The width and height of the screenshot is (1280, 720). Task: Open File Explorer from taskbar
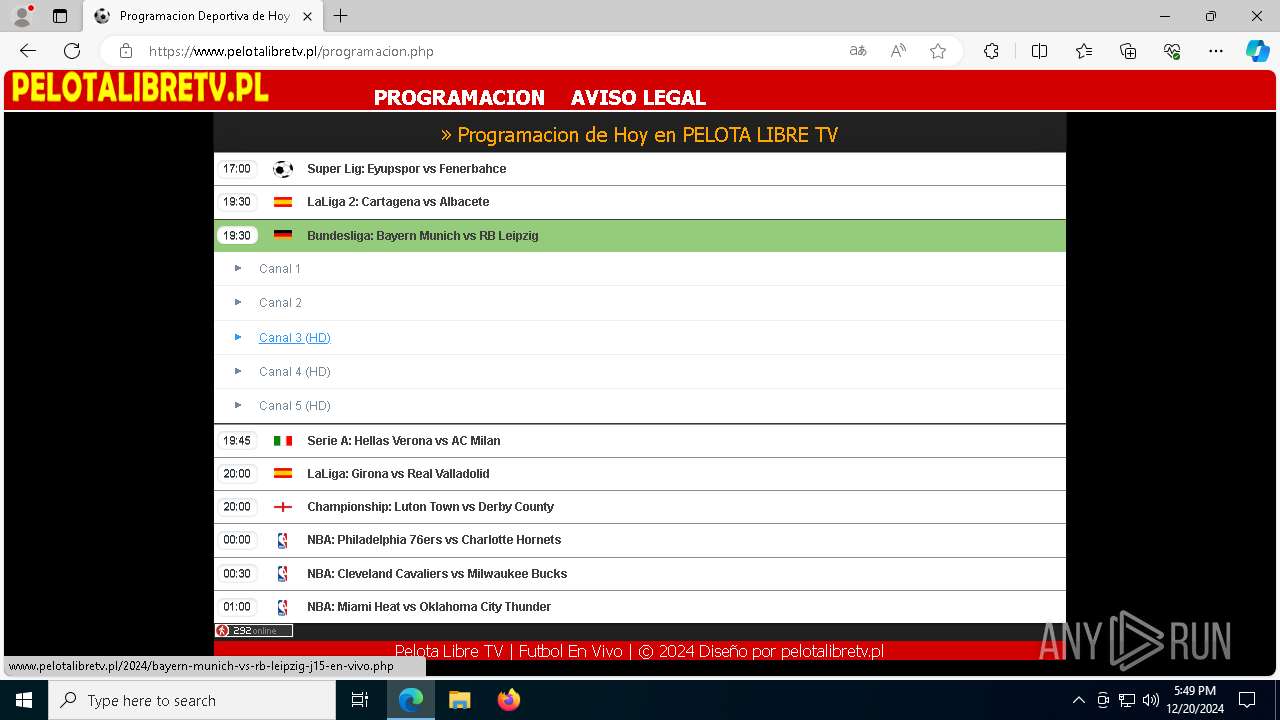point(460,700)
